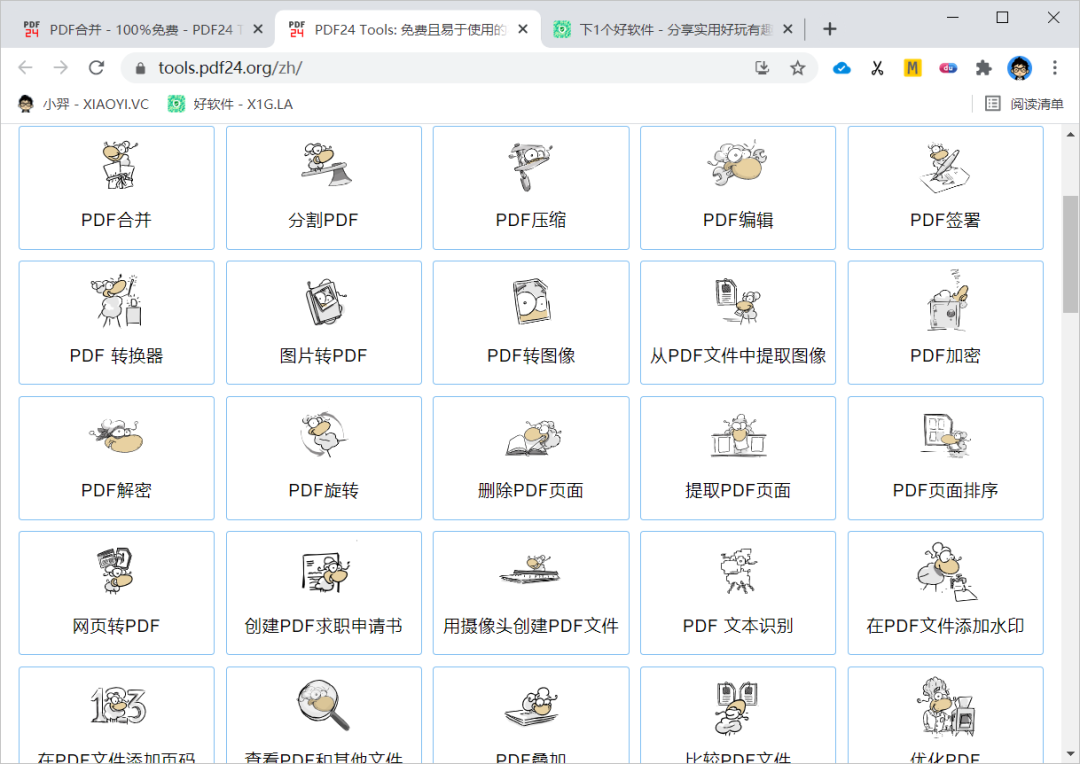Select the PDF加密 encrypt tool

(945, 322)
